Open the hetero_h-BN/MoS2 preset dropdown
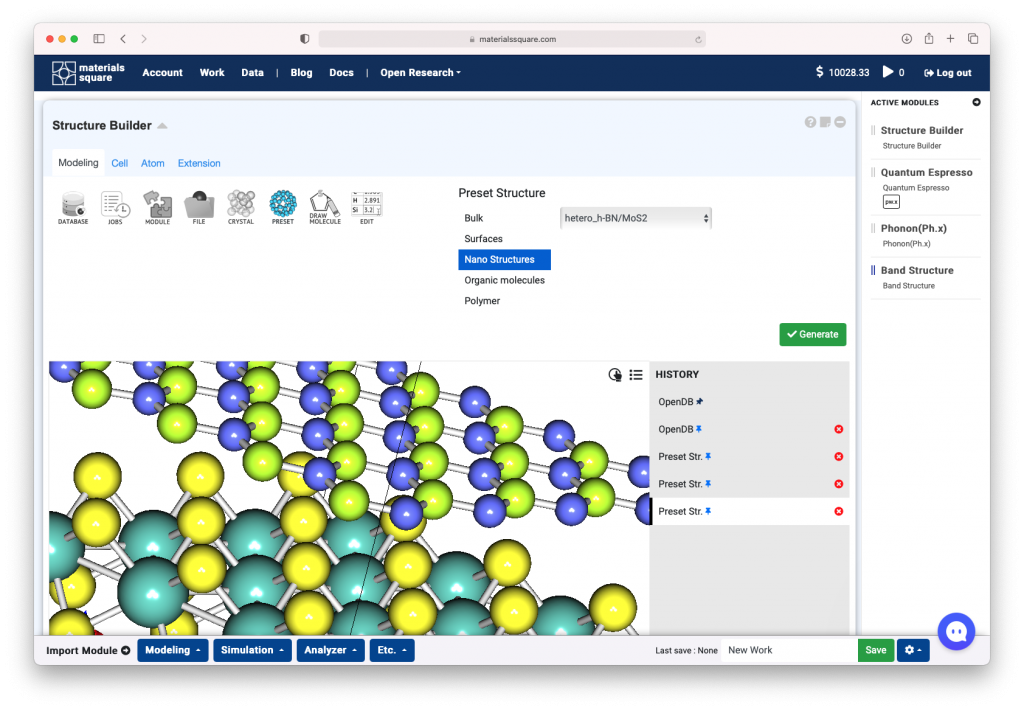1024x710 pixels. pyautogui.click(x=636, y=218)
